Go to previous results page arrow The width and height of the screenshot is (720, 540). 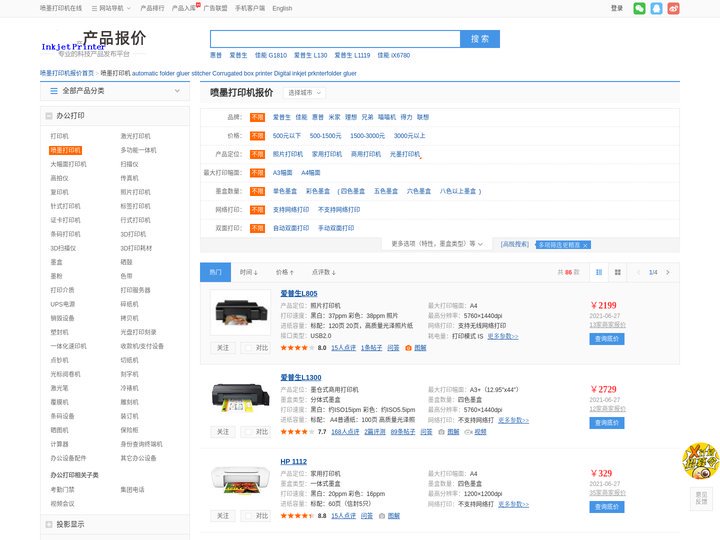pyautogui.click(x=638, y=272)
